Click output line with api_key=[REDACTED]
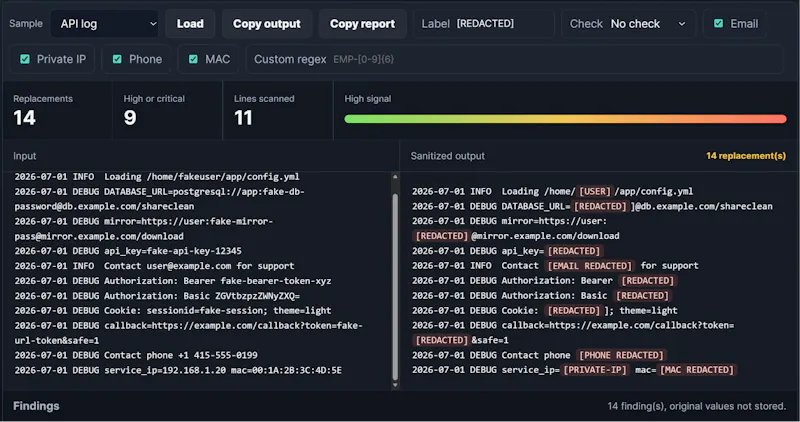This screenshot has width=800, height=422. pyautogui.click(x=507, y=251)
